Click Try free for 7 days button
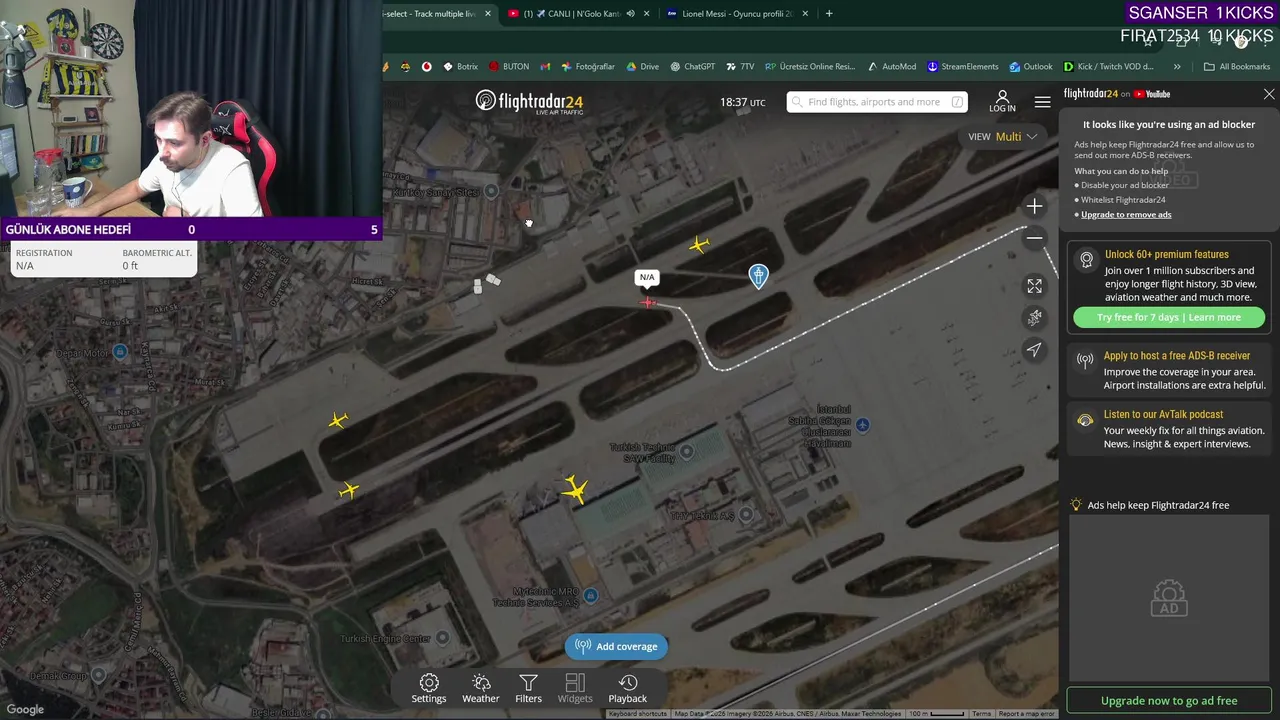 tap(1169, 317)
